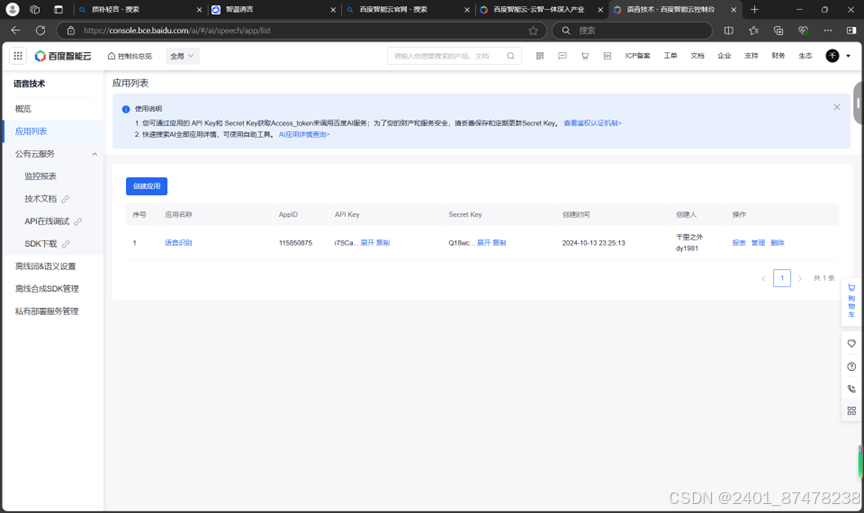Open 工单 menu item
Image resolution: width=864 pixels, height=513 pixels.
point(670,56)
